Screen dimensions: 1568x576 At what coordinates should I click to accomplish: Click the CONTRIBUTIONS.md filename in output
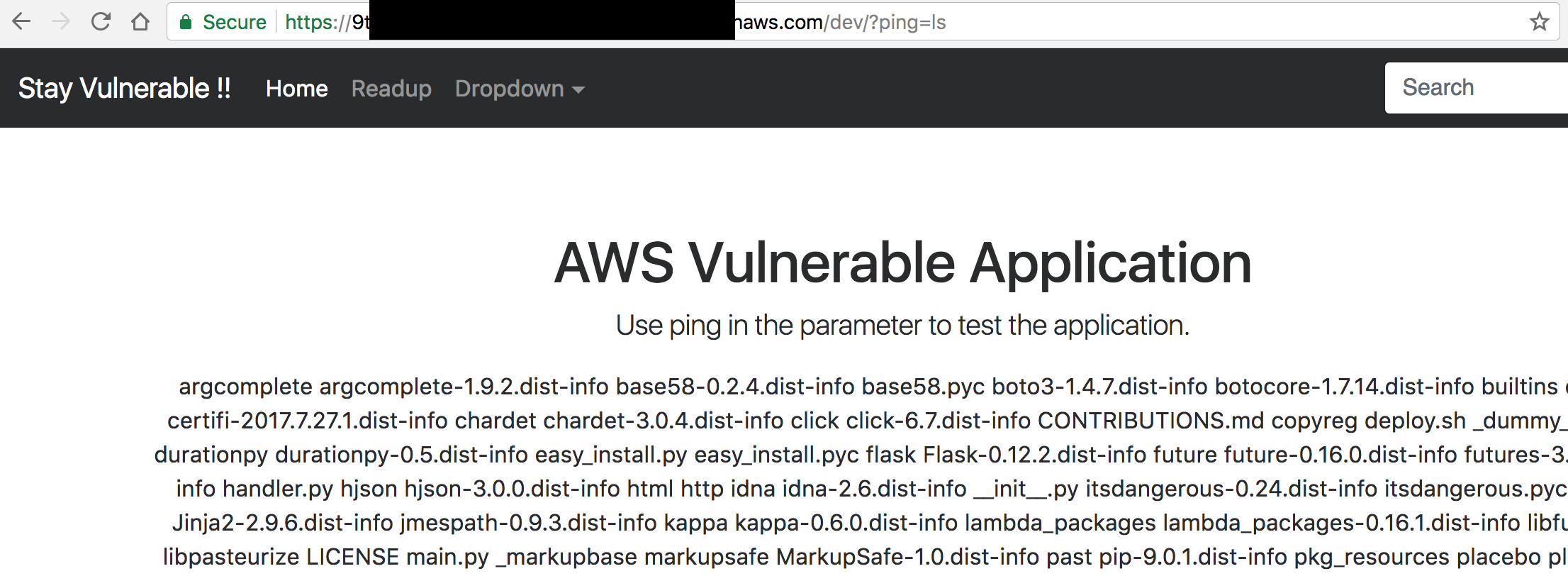1150,421
